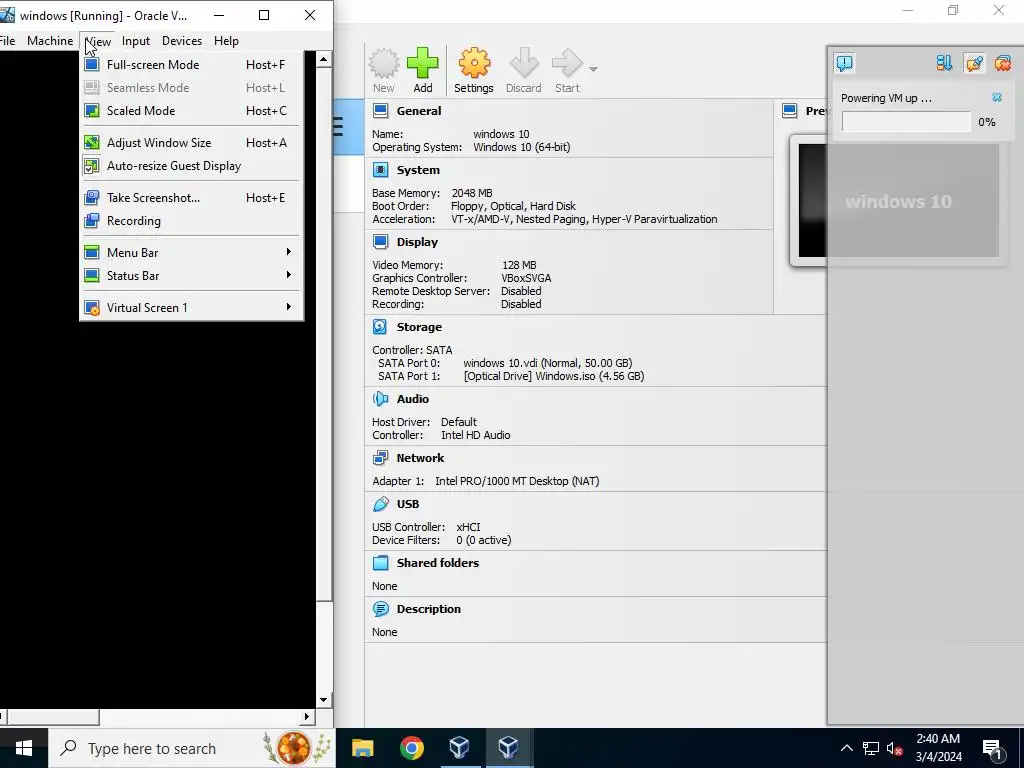The height and width of the screenshot is (768, 1024).
Task: Click the windows 10 preview thumbnail
Action: point(899,200)
